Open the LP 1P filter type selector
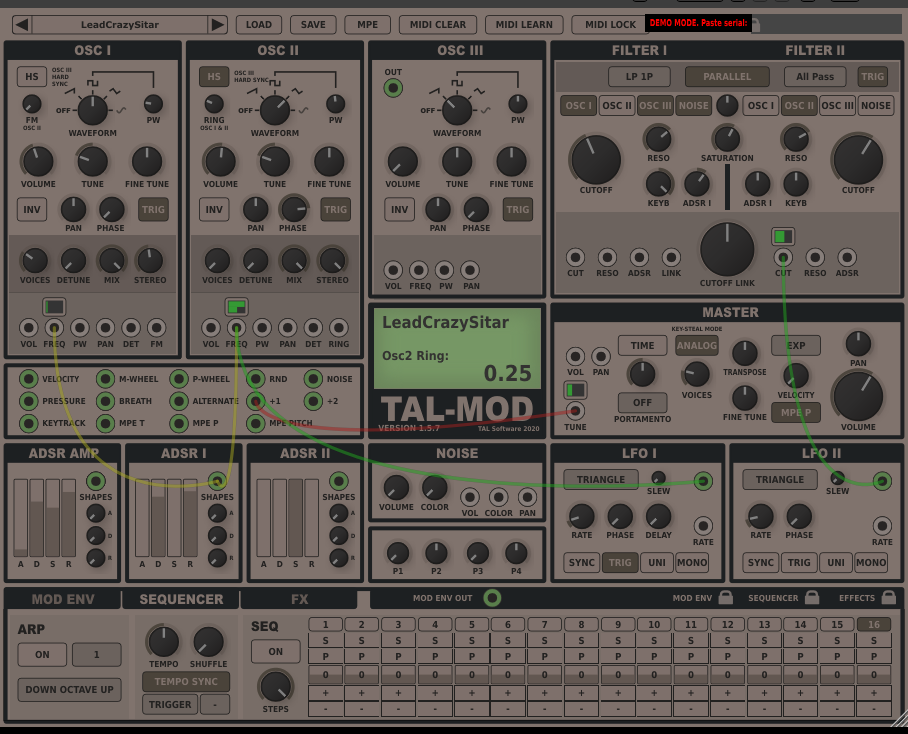Viewport: 908px width, 734px height. click(639, 77)
